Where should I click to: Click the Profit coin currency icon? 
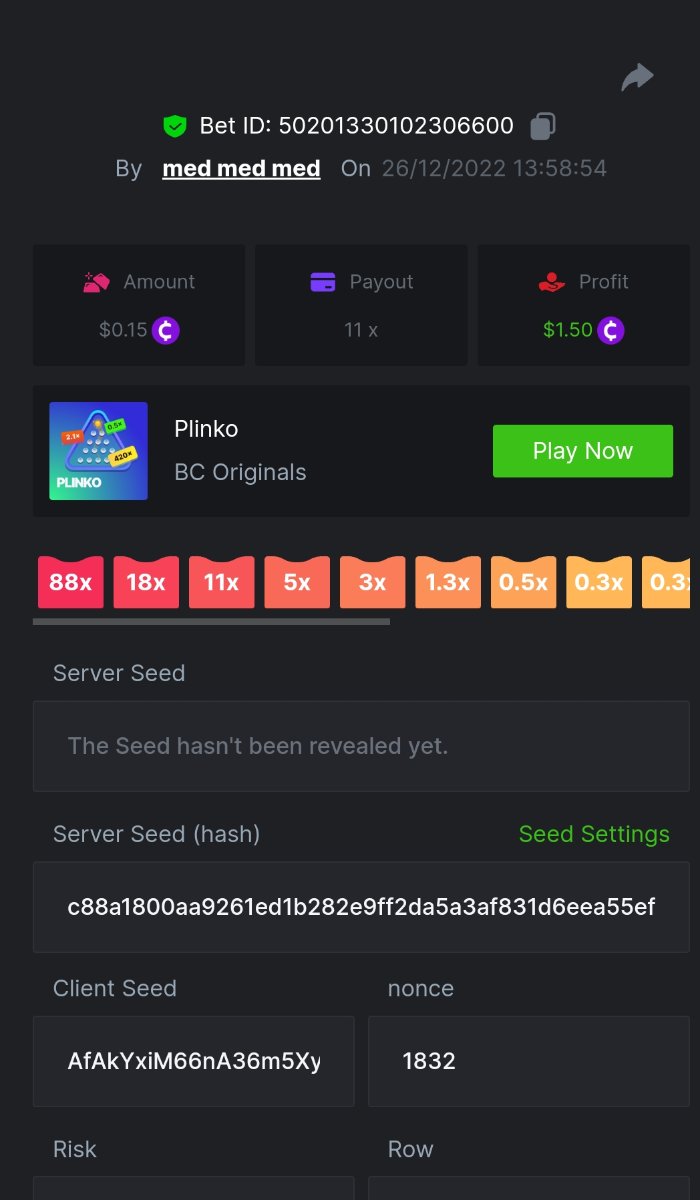611,330
